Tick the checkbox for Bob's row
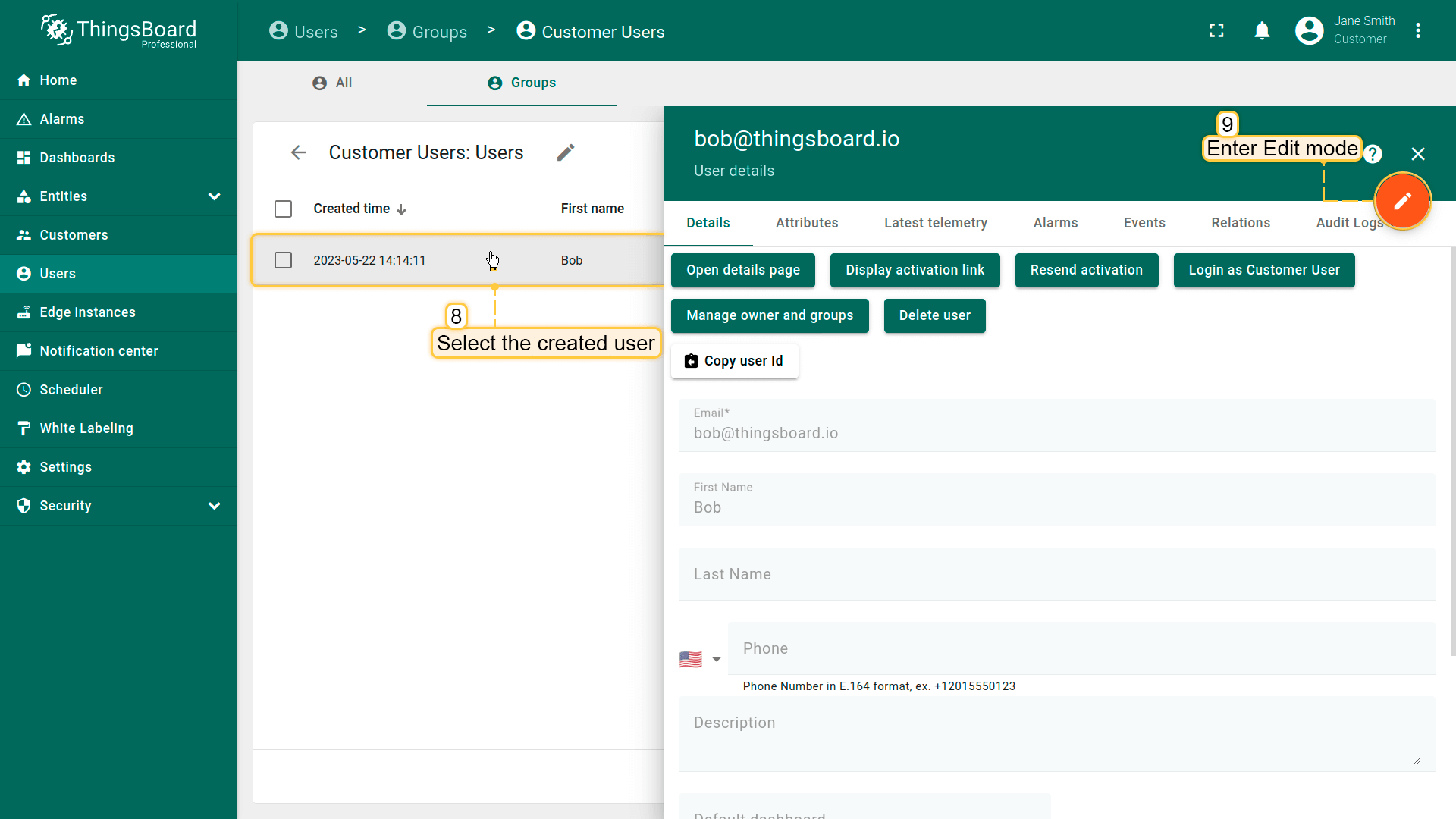 283,260
